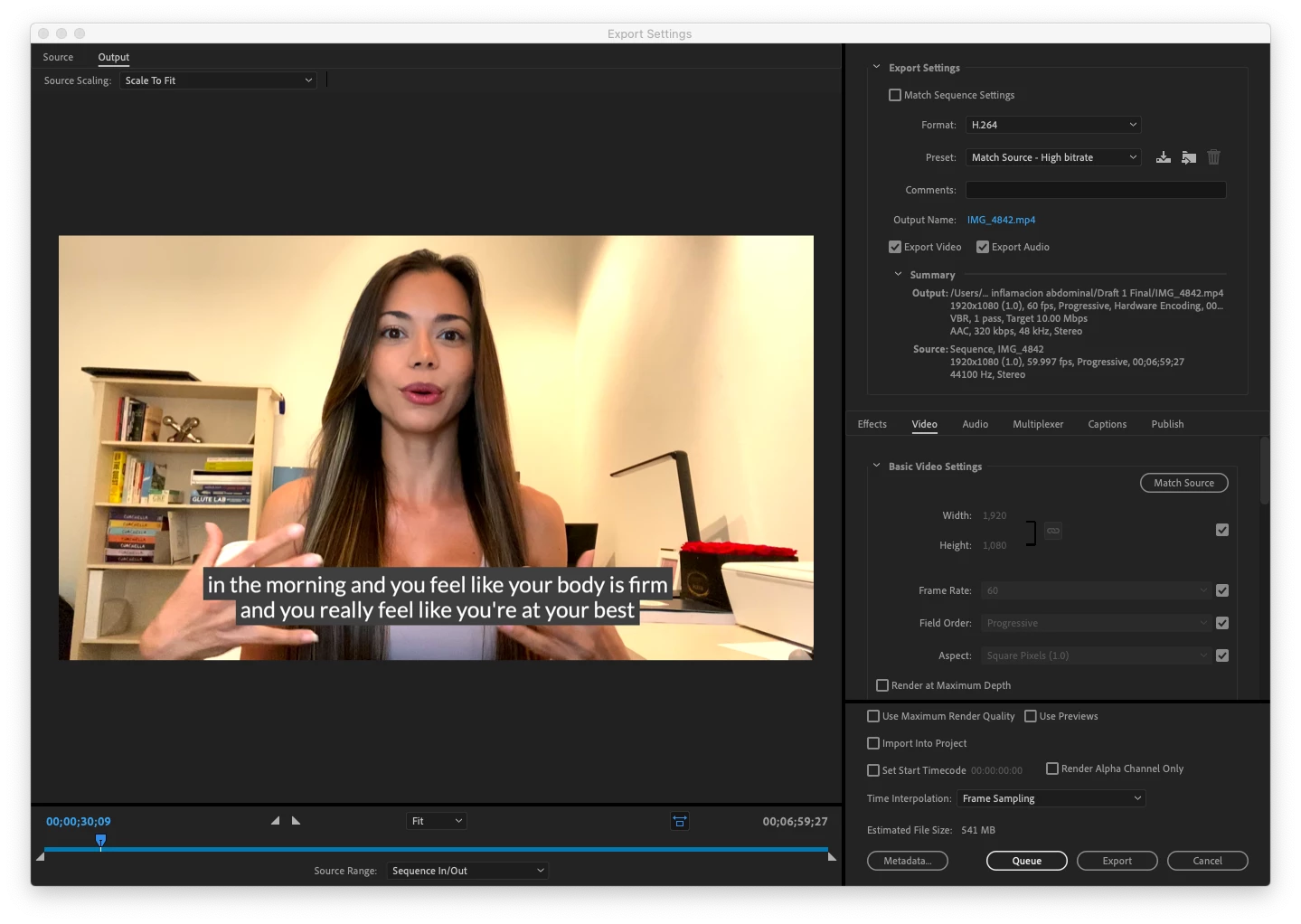Click the video settings vertical scrollbar
Image resolution: width=1301 pixels, height=924 pixels.
click(x=1265, y=471)
